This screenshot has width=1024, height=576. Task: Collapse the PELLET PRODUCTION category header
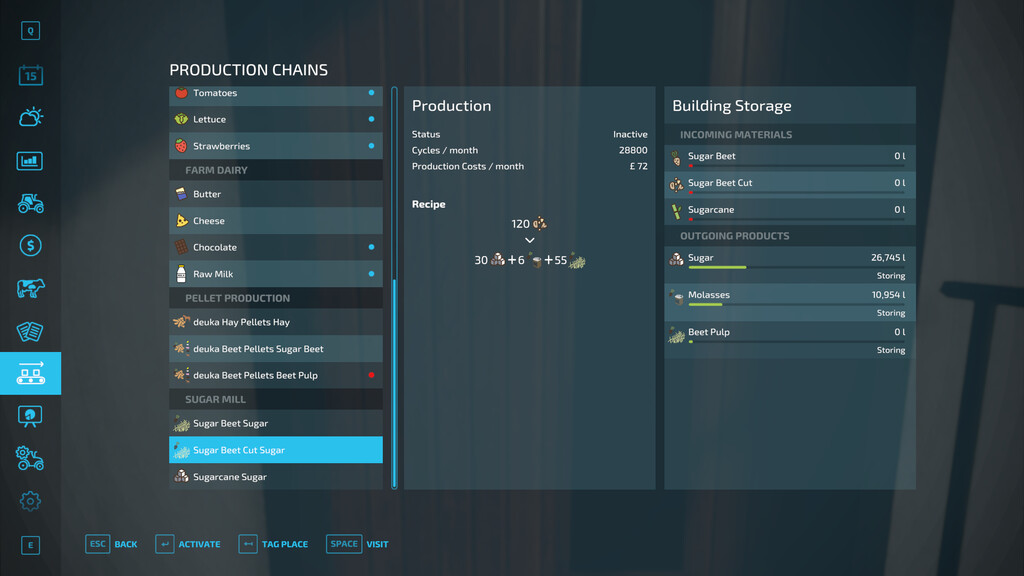pyautogui.click(x=275, y=297)
